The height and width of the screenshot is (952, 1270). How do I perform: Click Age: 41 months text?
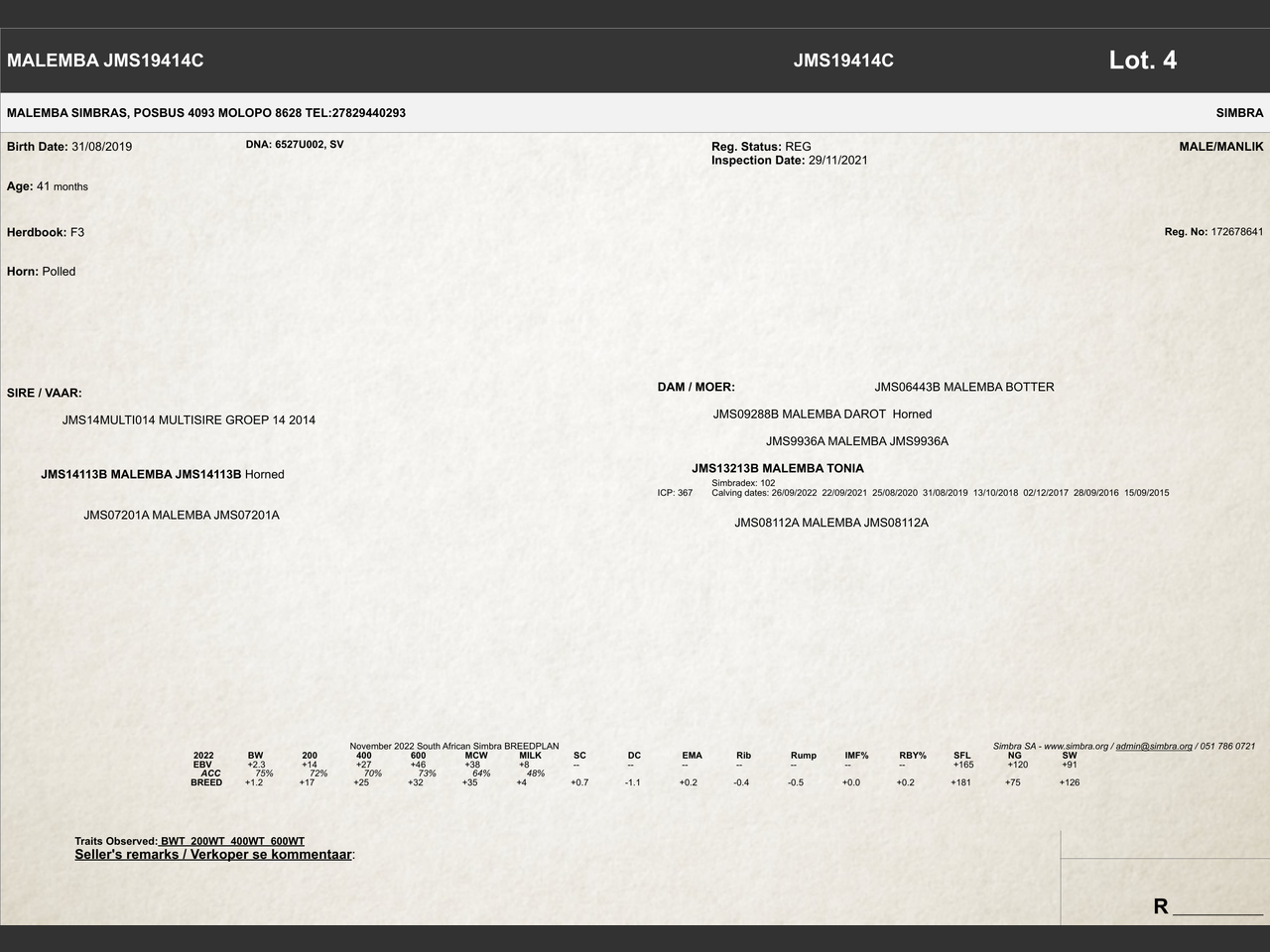48,186
